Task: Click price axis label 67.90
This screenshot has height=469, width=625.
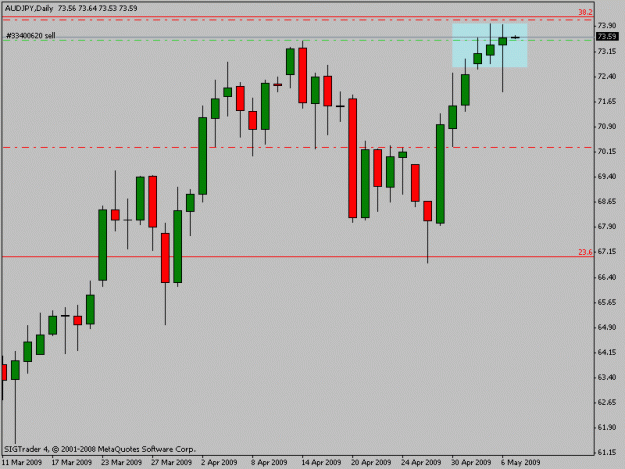Action: point(607,226)
